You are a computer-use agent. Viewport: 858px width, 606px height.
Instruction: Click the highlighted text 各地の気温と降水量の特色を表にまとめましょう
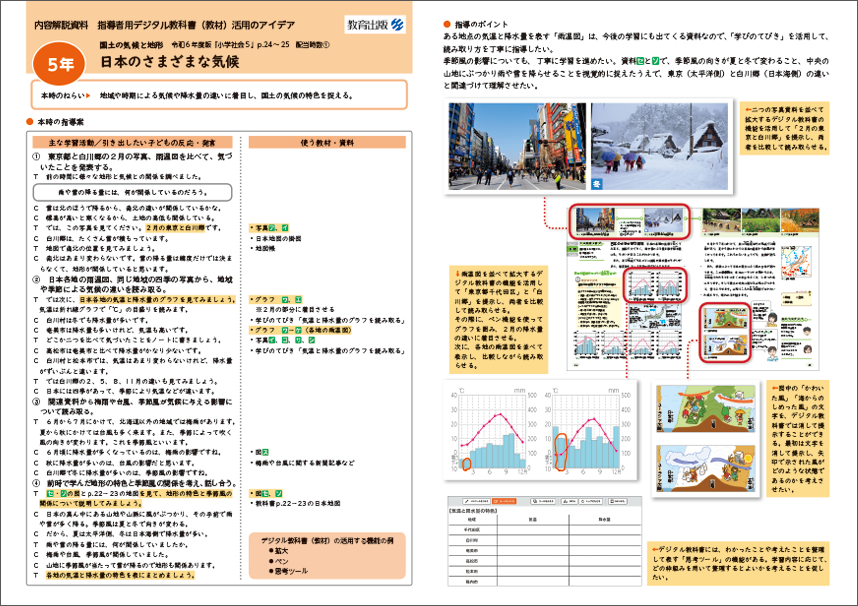tap(121, 575)
